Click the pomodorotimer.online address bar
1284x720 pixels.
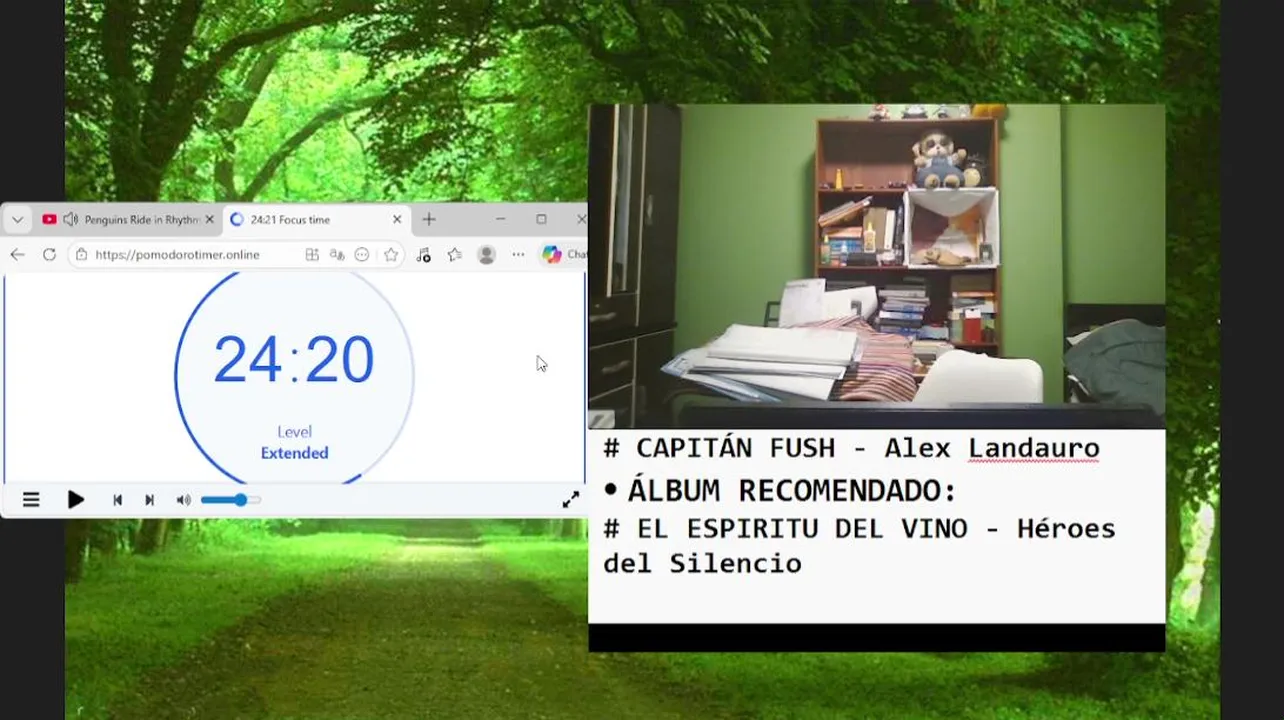(x=177, y=255)
